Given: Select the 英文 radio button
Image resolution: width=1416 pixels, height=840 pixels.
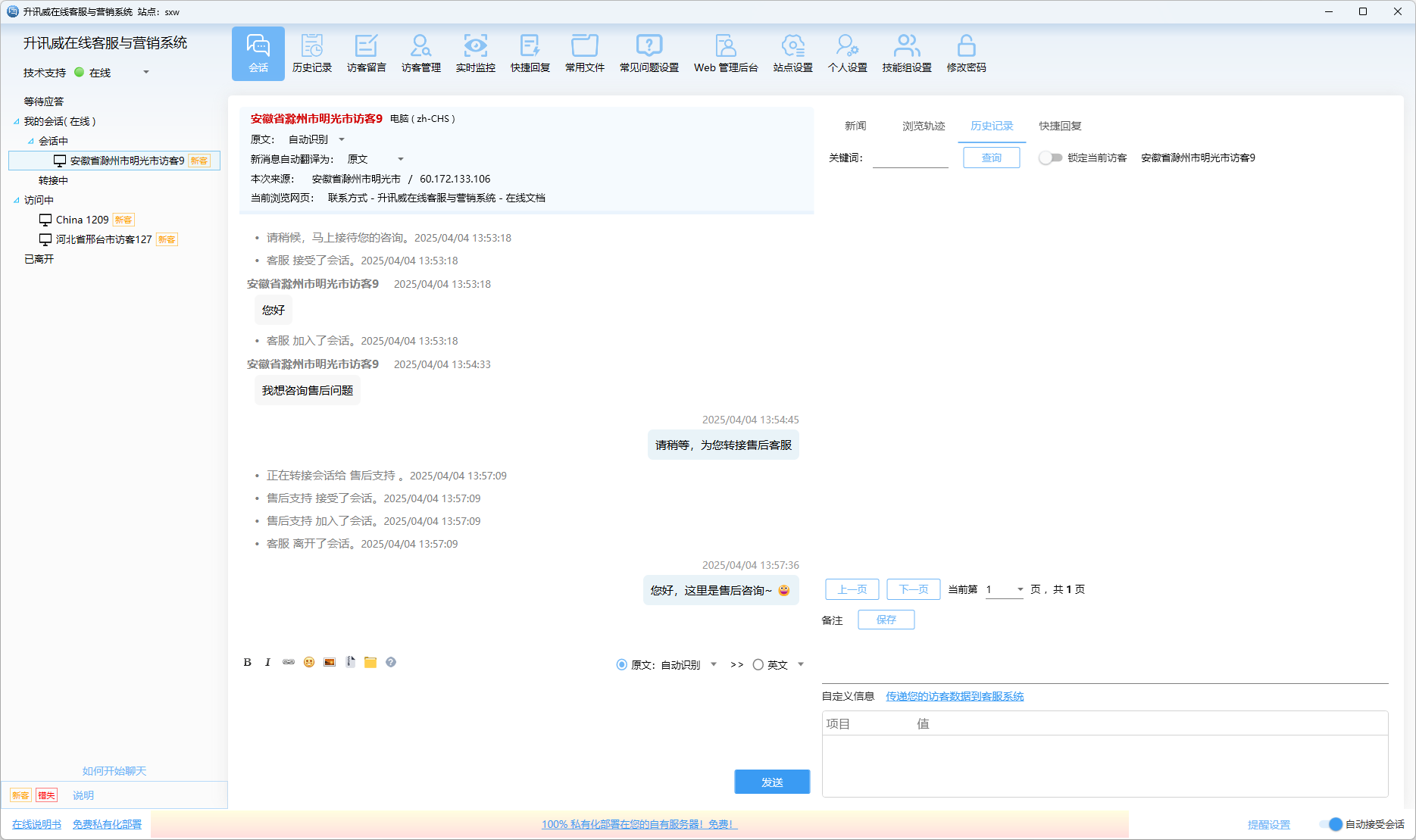Looking at the screenshot, I should tap(758, 665).
